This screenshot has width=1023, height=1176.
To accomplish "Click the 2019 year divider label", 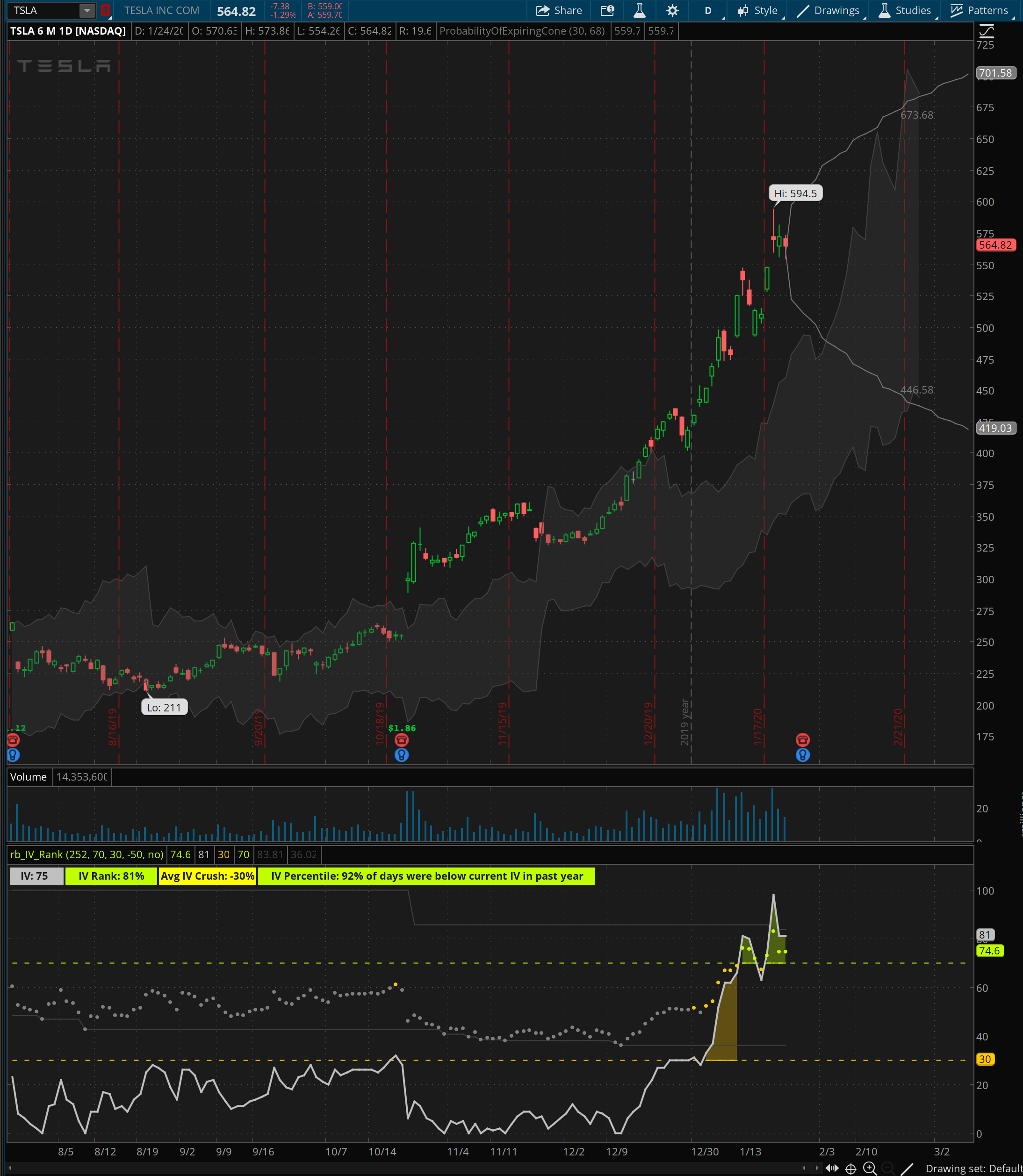I will click(x=685, y=722).
